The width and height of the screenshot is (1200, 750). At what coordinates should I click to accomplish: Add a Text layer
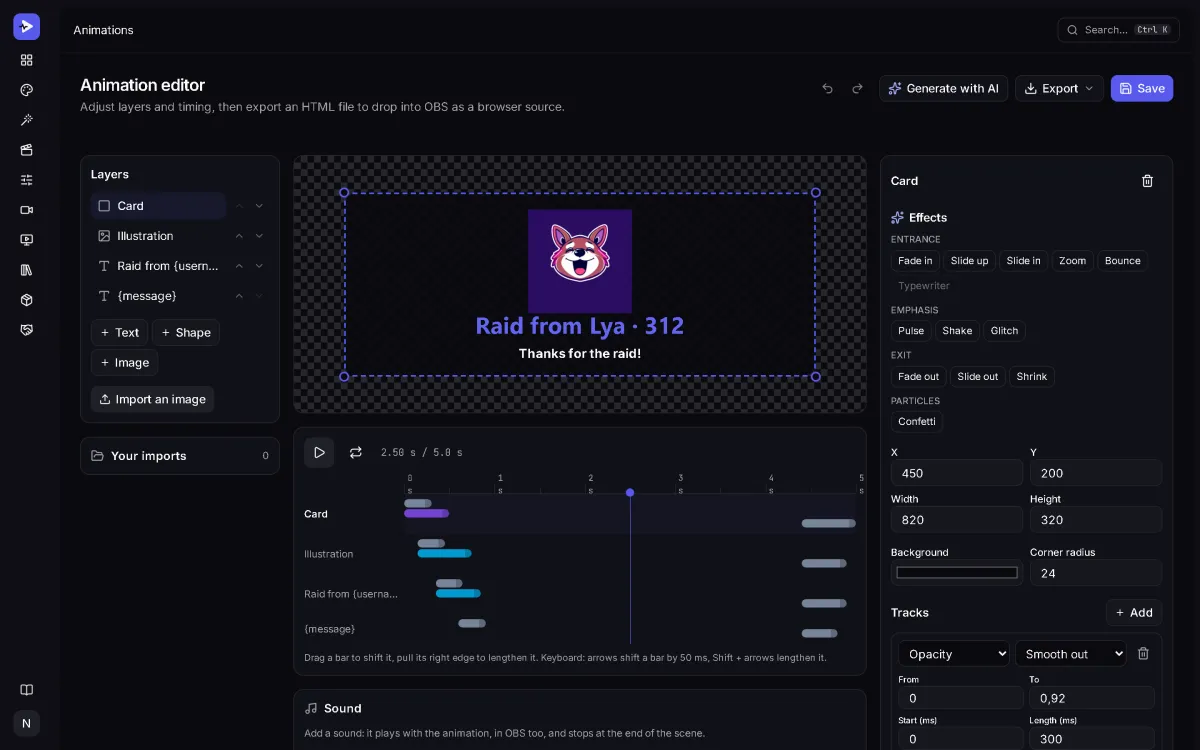pyautogui.click(x=119, y=333)
